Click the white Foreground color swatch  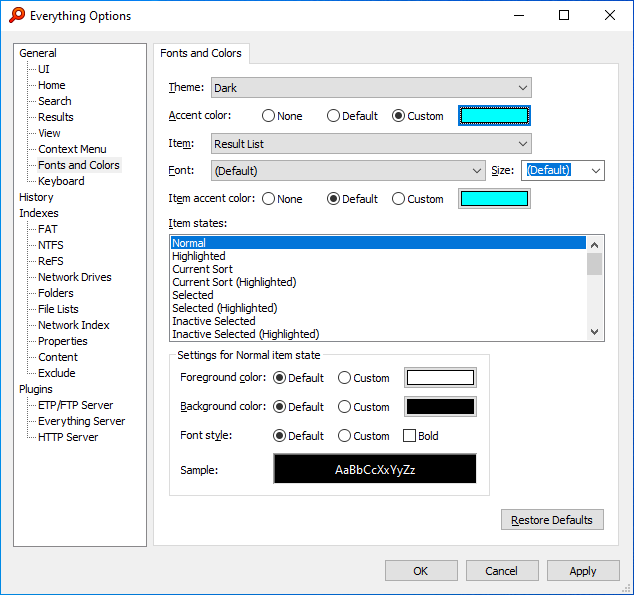[440, 378]
